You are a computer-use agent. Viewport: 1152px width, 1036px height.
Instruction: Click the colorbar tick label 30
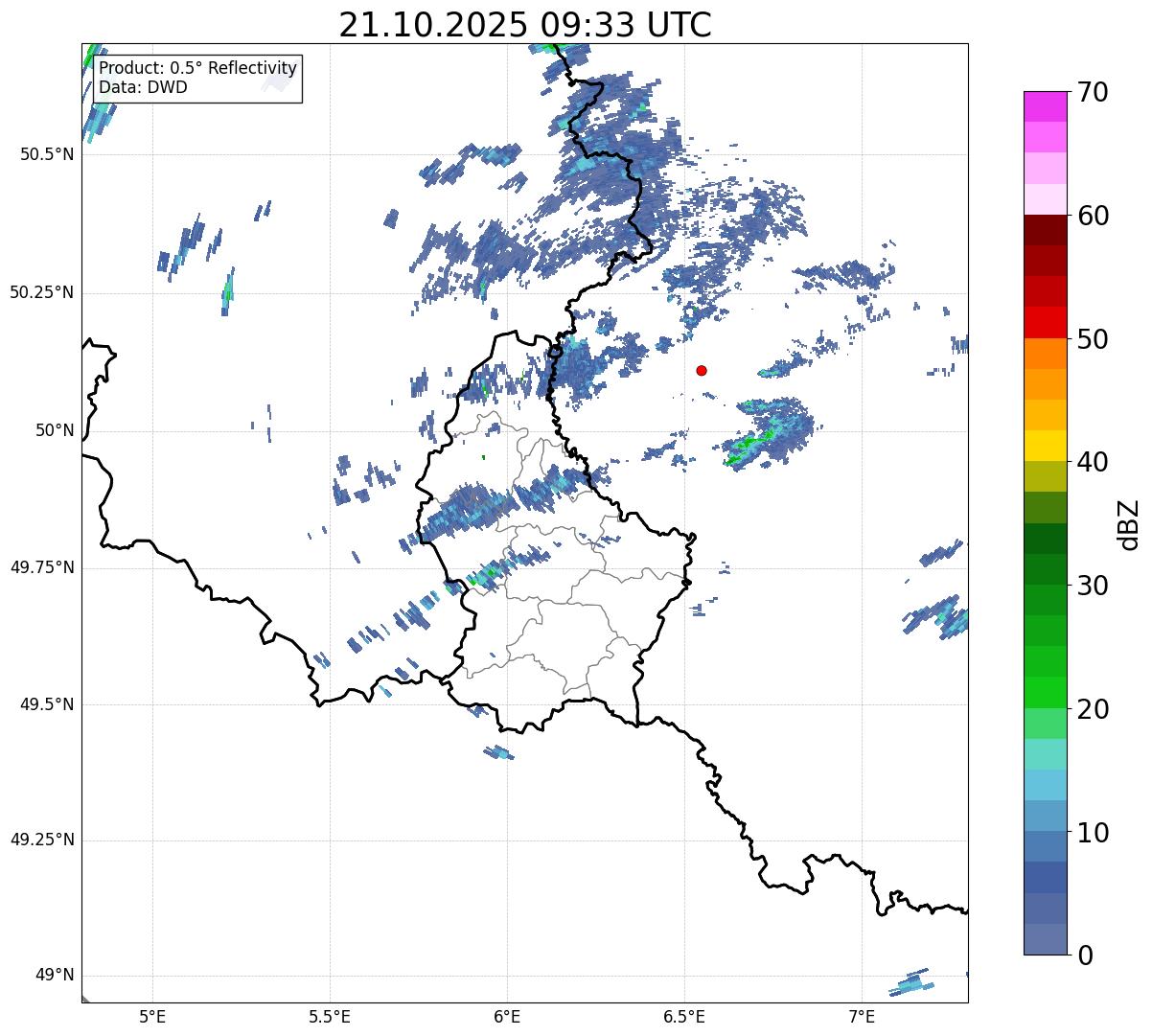[1093, 586]
